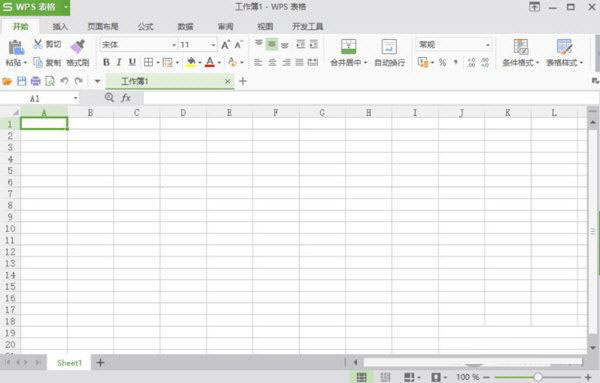This screenshot has width=600, height=383.
Task: Cut selection with the scissors icon
Action: pos(37,44)
